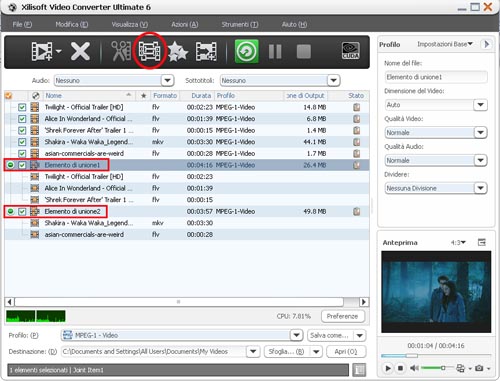Click the Add Output Profile toolbar icon
This screenshot has height=381, width=500.
[x=206, y=51]
